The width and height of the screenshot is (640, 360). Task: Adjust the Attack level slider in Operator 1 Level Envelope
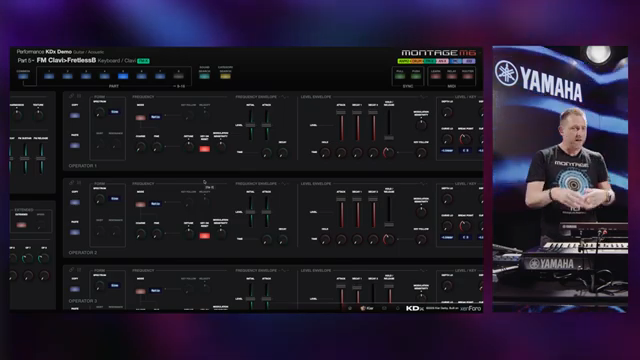pos(341,125)
